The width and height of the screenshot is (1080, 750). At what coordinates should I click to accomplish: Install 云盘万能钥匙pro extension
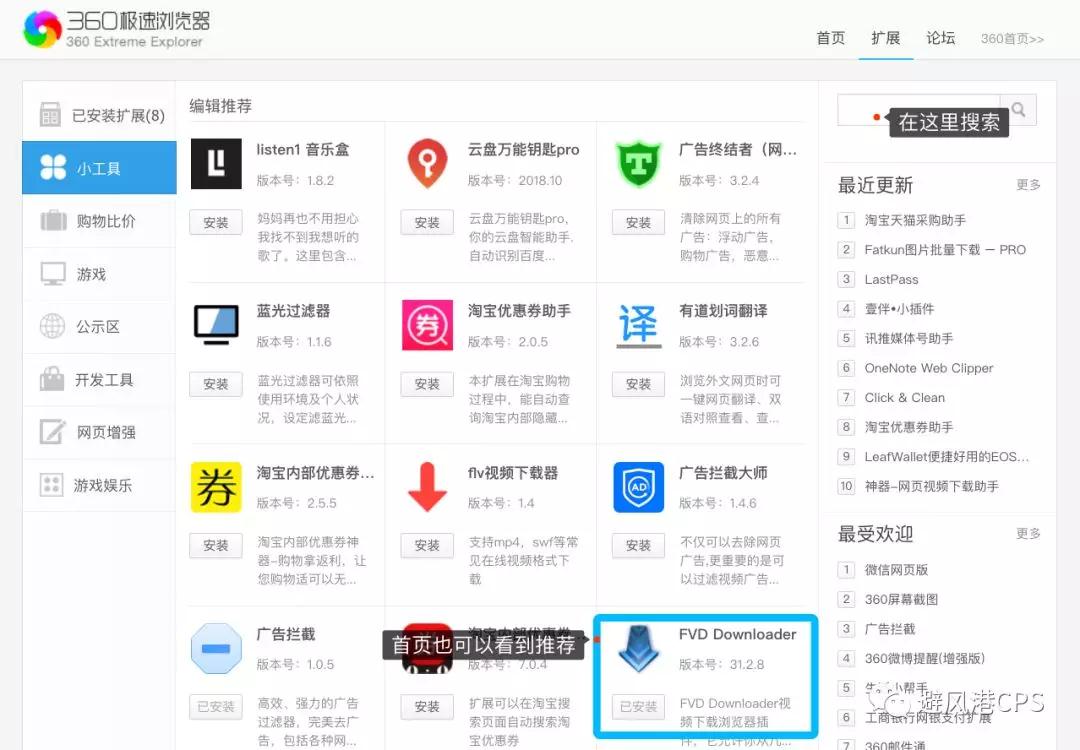point(427,222)
